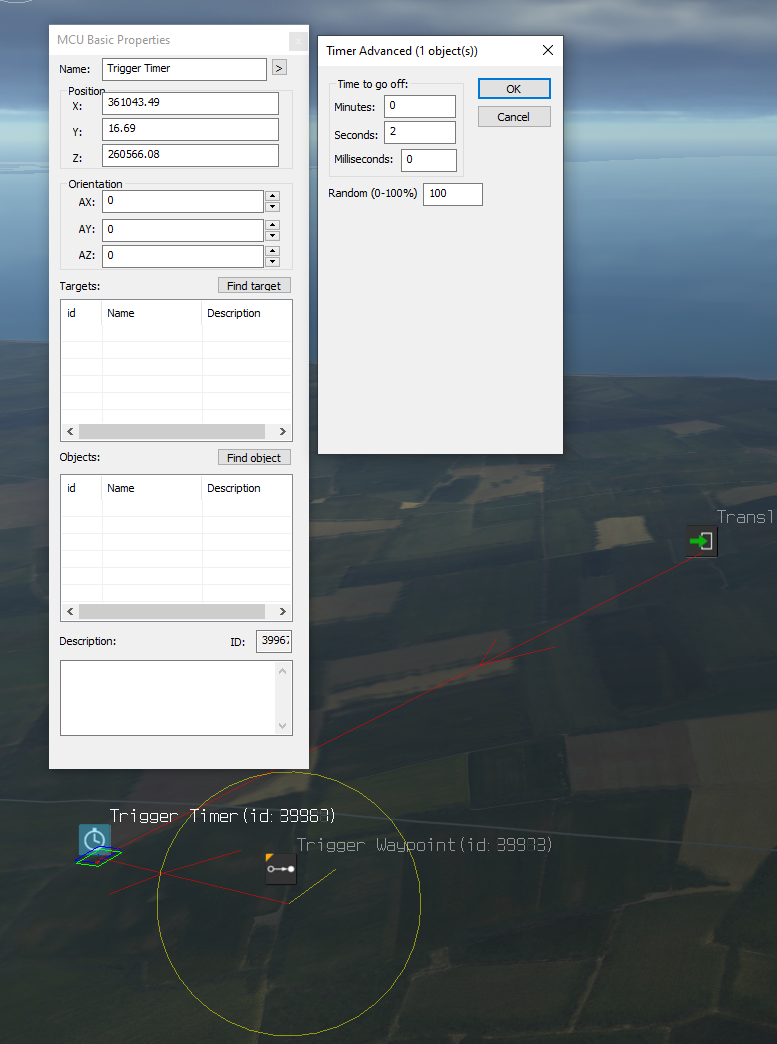
Task: Click the Milliseconds input field
Action: [428, 160]
